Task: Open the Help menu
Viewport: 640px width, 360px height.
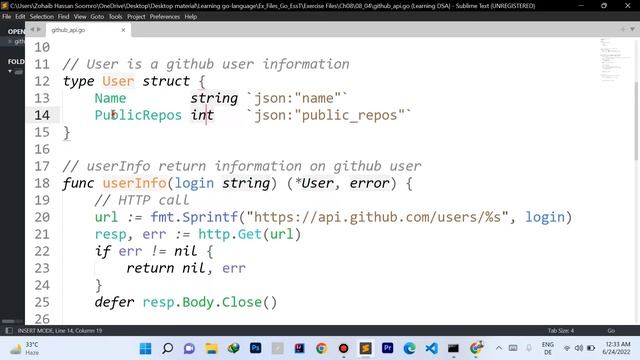Action: tap(191, 17)
